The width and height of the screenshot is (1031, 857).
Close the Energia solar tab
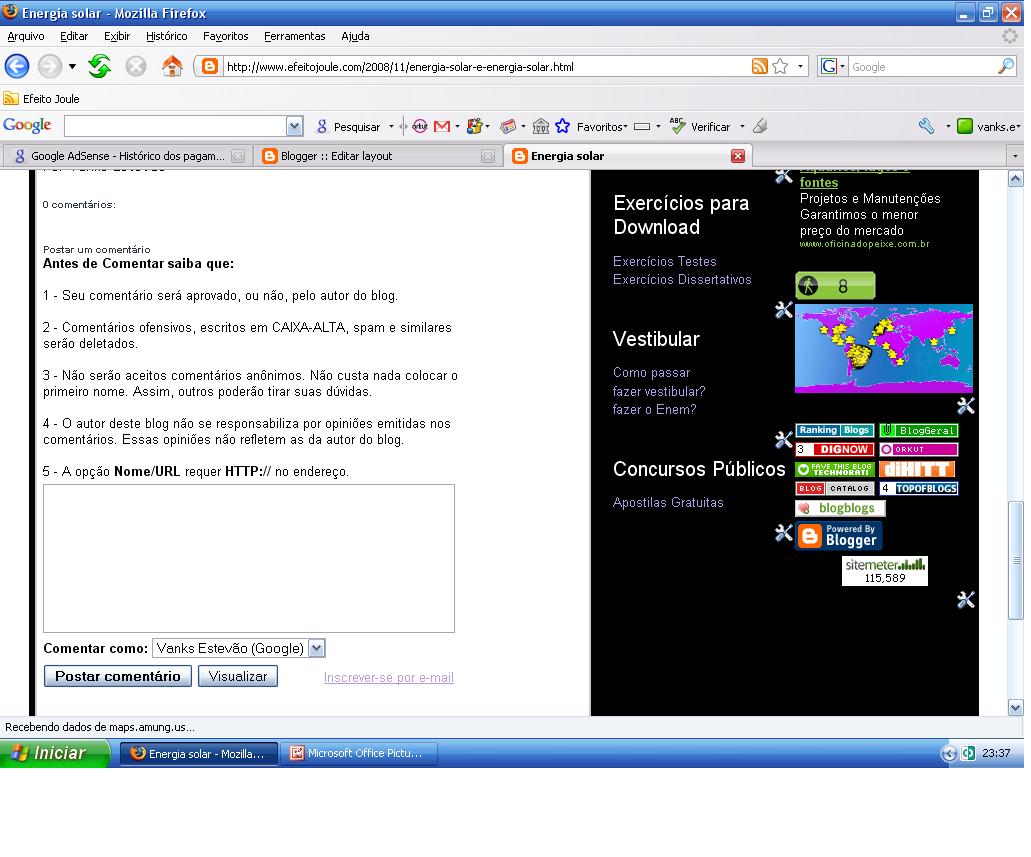tap(738, 156)
